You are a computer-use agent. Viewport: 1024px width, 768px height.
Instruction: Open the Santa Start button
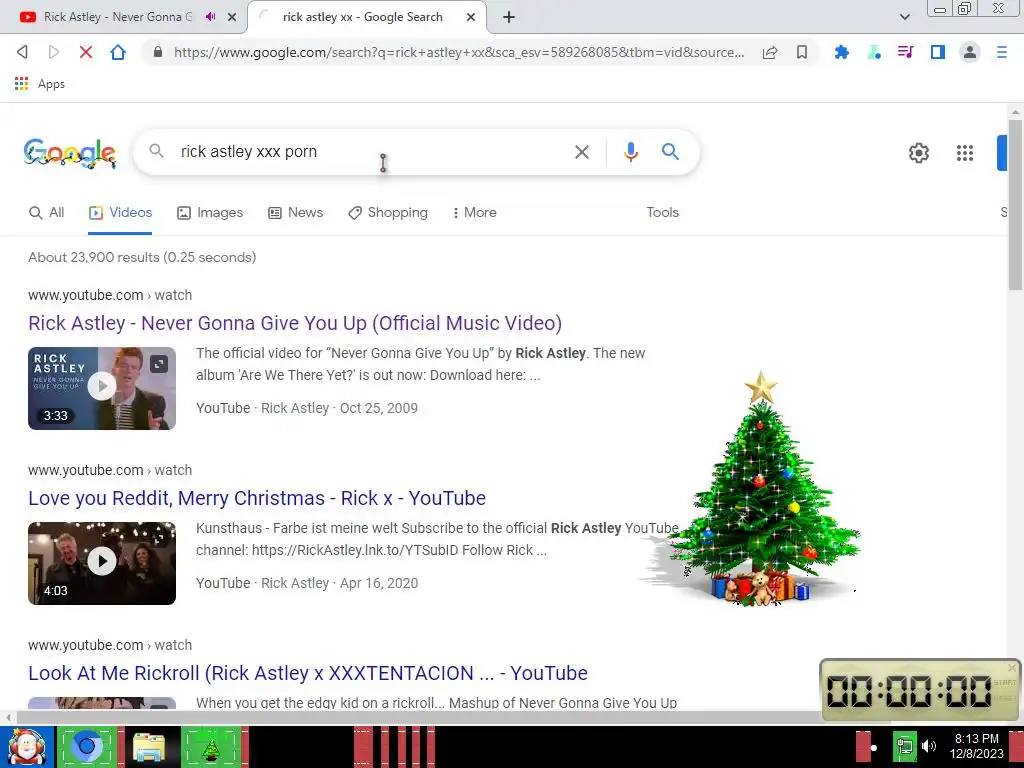27,747
